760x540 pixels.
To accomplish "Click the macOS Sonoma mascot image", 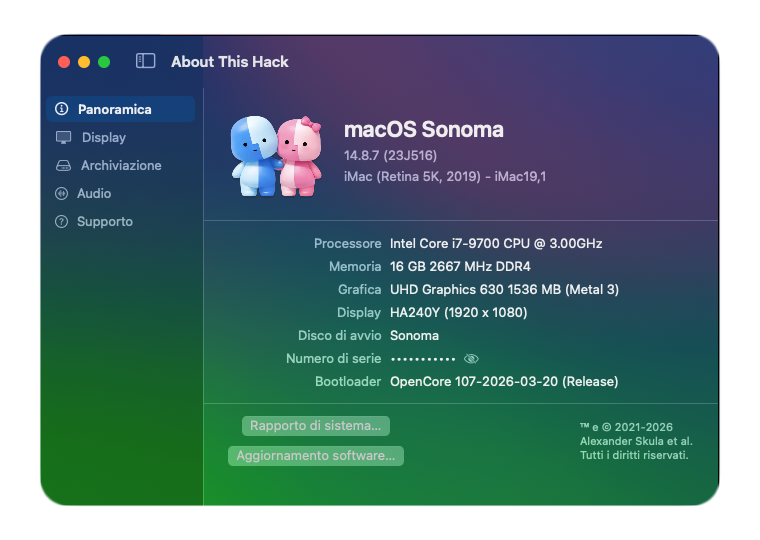I will [276, 155].
